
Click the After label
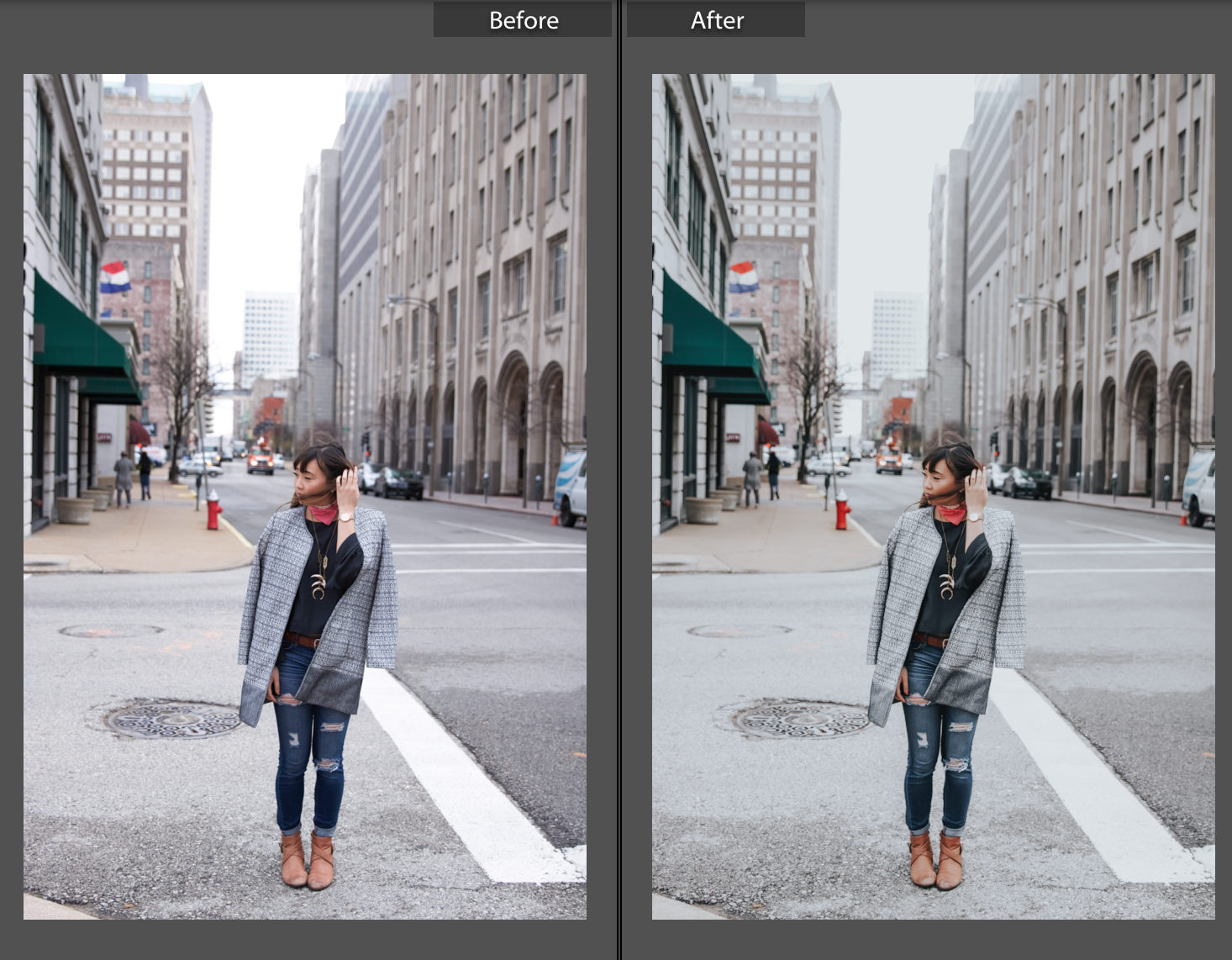point(716,19)
